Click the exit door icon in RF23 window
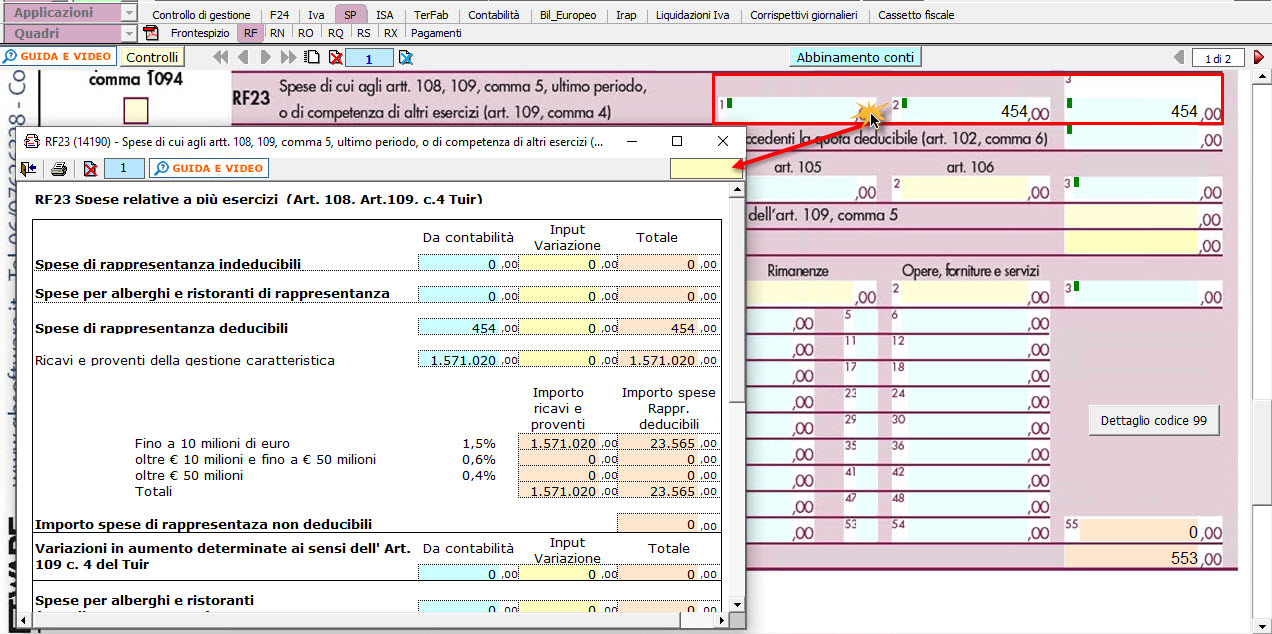The image size is (1272, 634). (29, 169)
